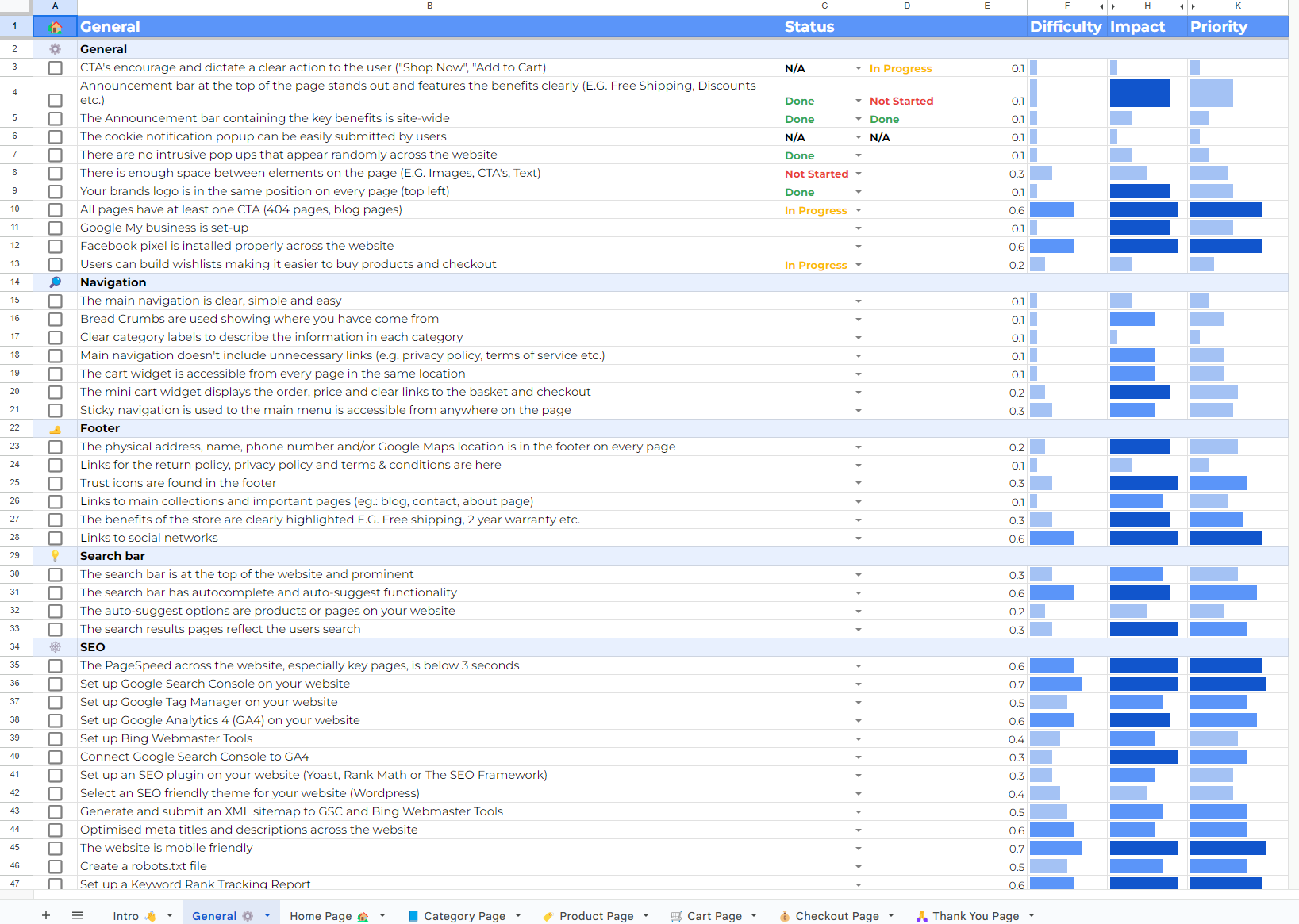
Task: Select the General sheet tab
Action: pos(222,915)
